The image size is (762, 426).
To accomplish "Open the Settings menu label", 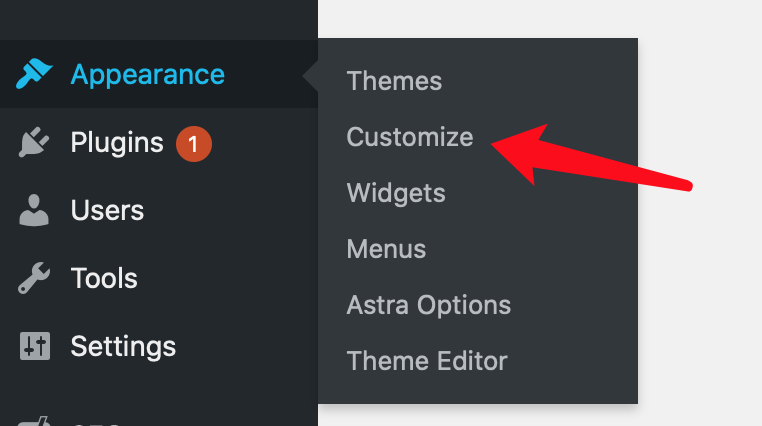I will (x=123, y=346).
